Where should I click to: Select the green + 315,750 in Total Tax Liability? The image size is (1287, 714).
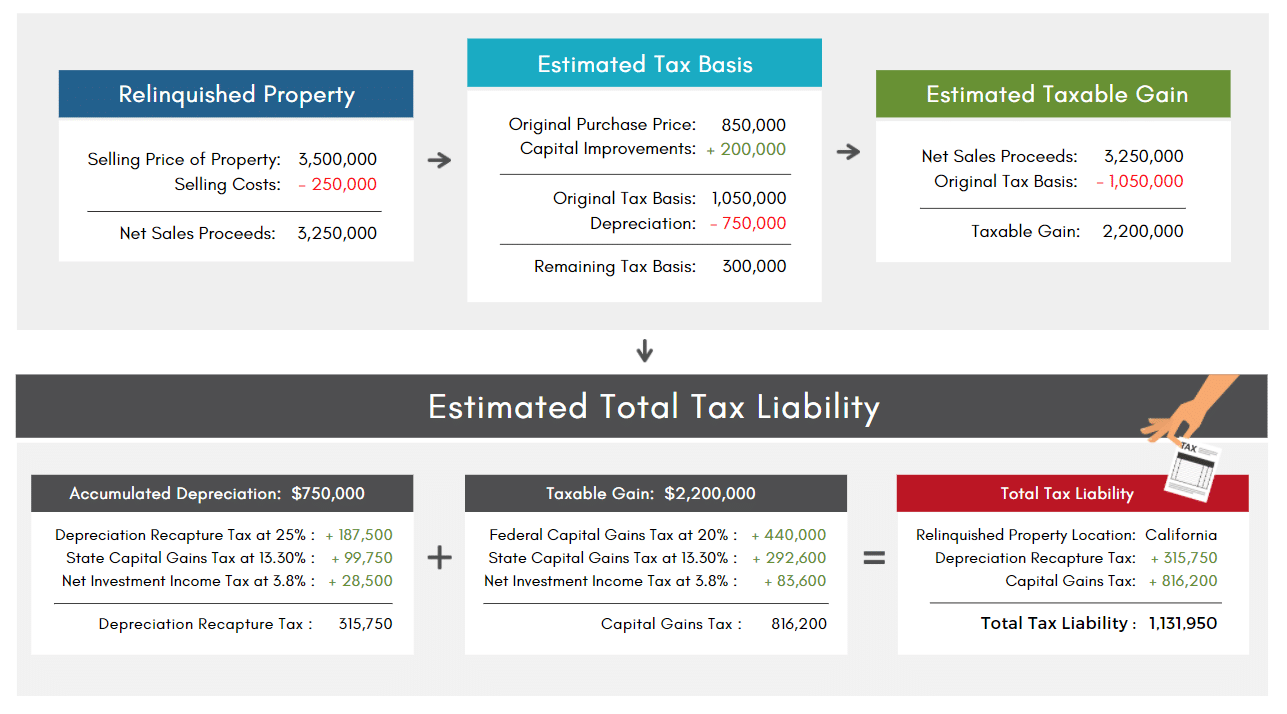pyautogui.click(x=1184, y=558)
